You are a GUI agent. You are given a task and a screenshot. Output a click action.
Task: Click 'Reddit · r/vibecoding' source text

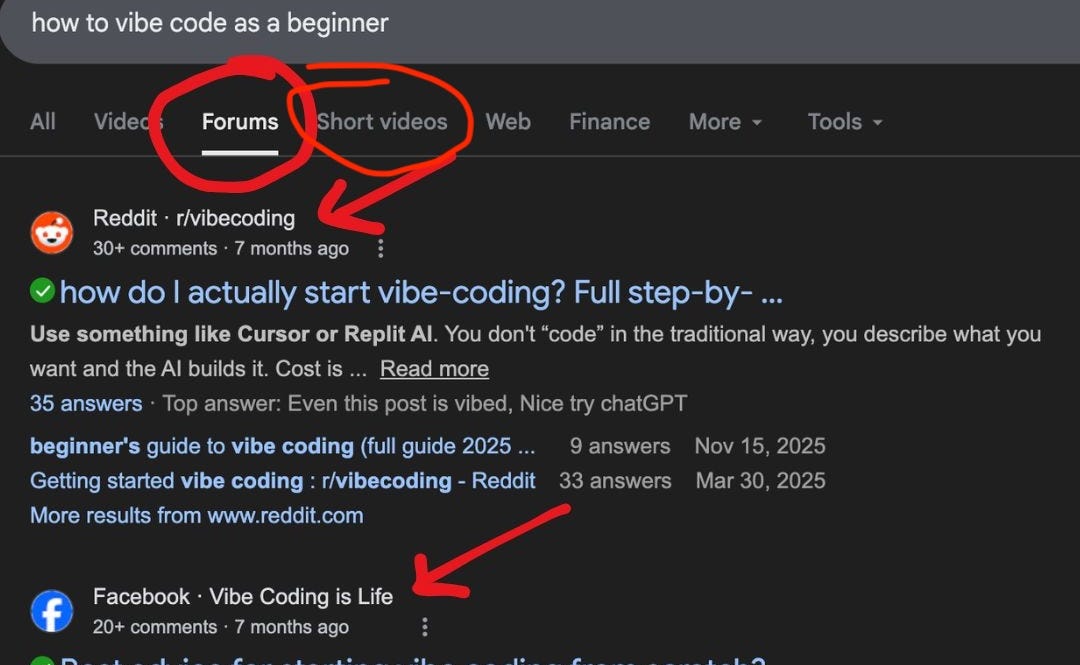(194, 218)
